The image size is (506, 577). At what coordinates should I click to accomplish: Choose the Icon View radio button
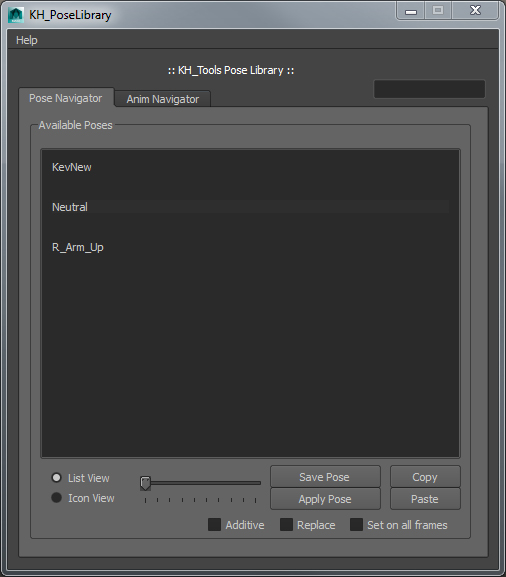56,498
